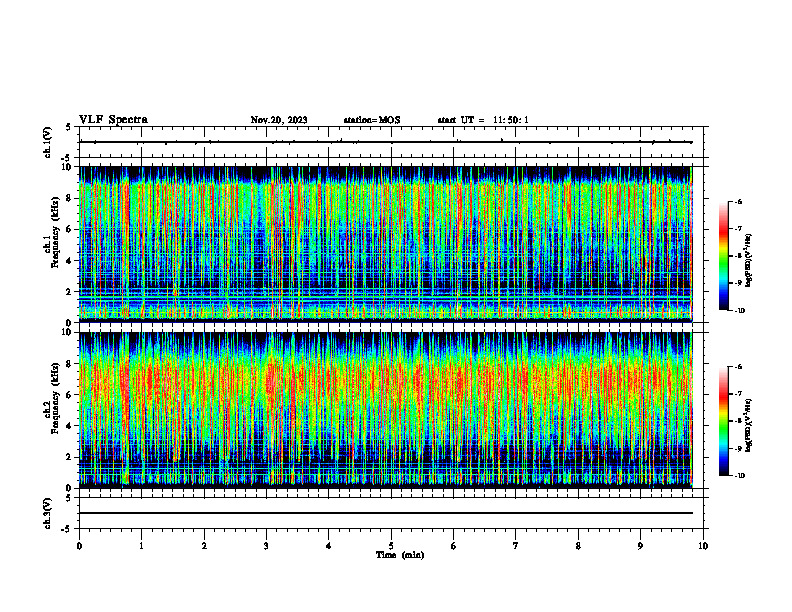This screenshot has height=612, width=792.
Task: Click the ch.3 flat voltage trace
Action: pyautogui.click(x=385, y=513)
